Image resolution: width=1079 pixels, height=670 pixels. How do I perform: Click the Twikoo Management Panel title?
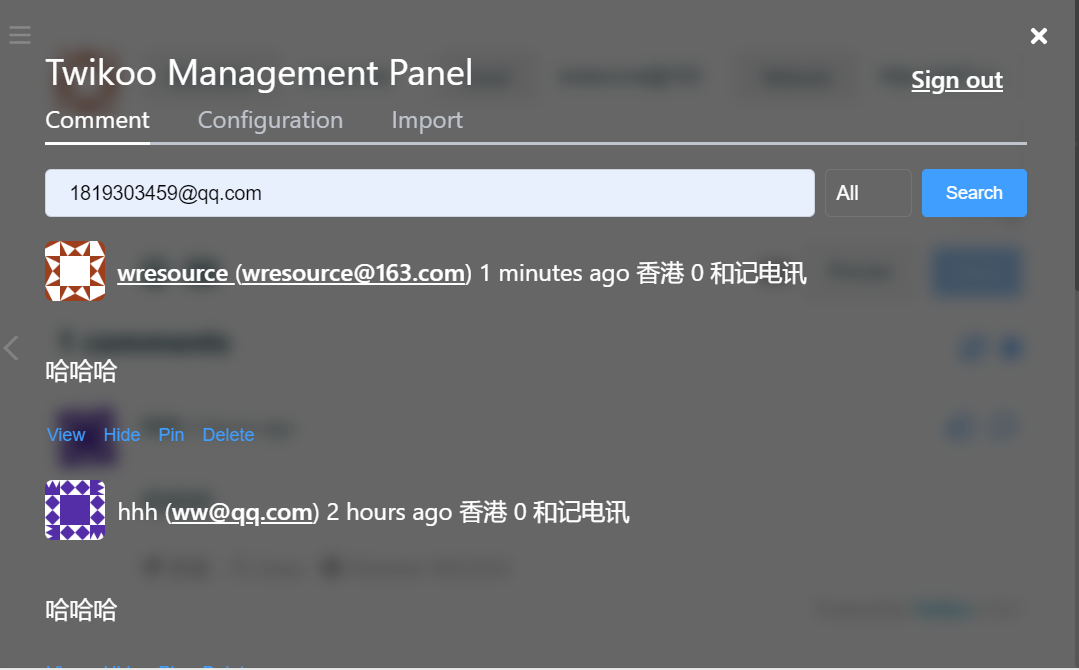click(x=259, y=73)
